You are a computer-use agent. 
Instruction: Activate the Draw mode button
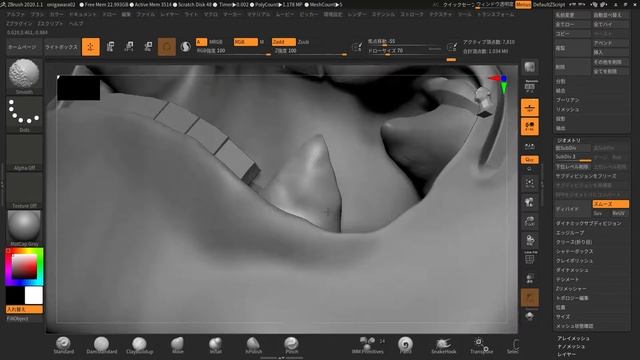point(91,47)
